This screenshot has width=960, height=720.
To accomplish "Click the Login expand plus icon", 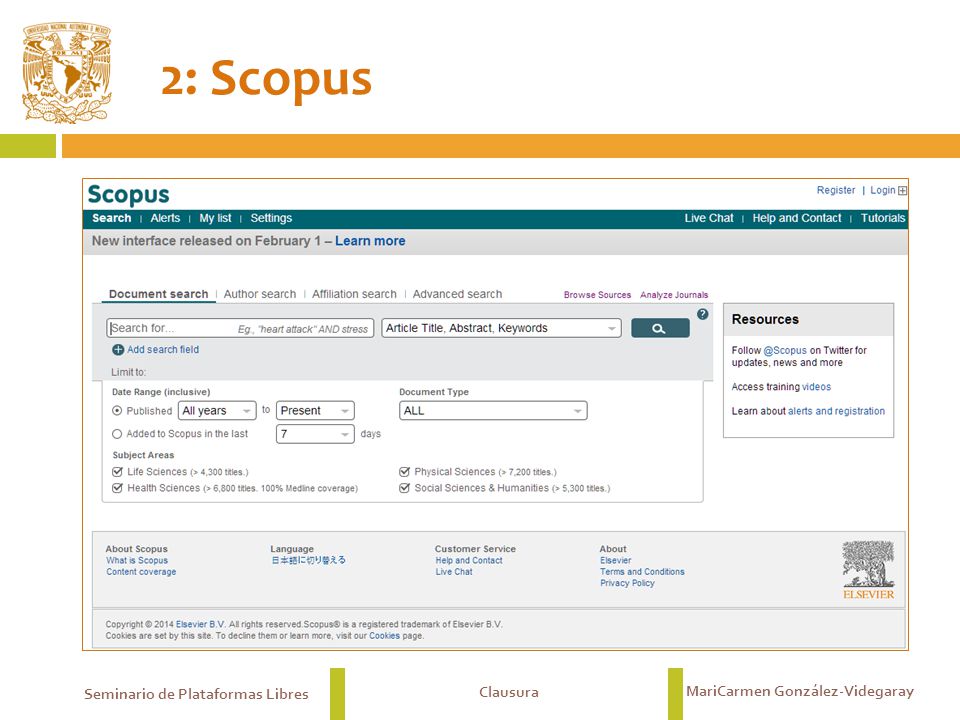I will 902,190.
